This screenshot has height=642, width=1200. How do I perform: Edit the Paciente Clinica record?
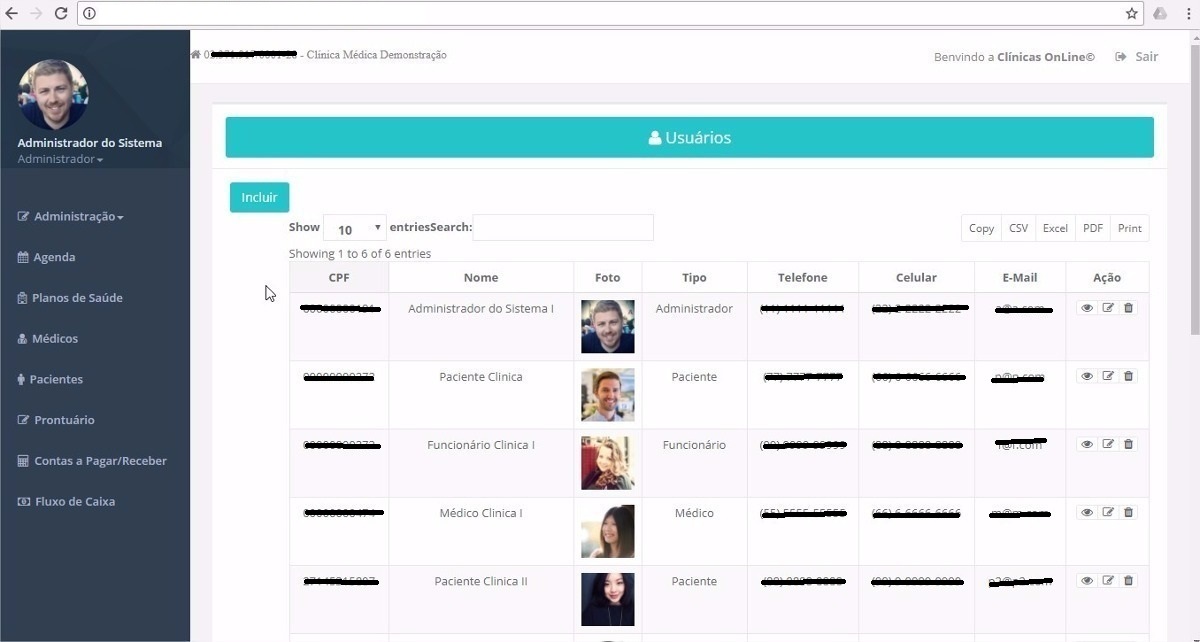1107,375
